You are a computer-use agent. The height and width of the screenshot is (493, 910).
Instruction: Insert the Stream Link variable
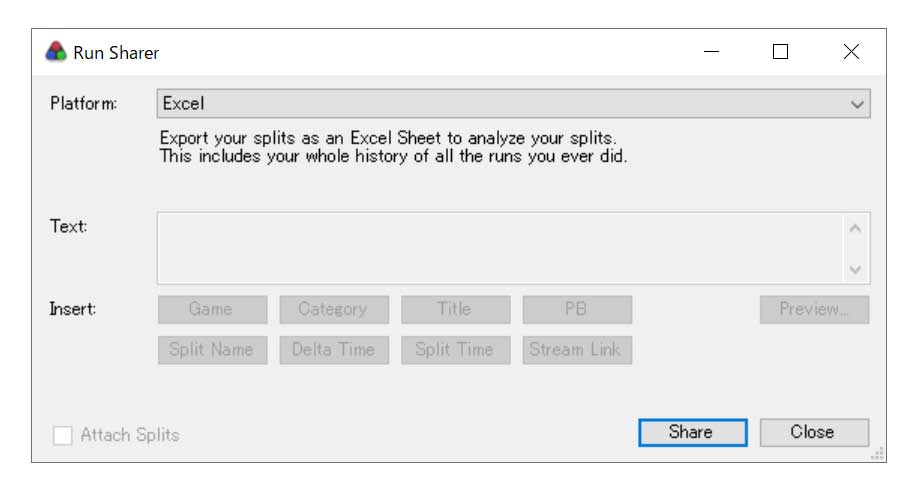[x=577, y=350]
